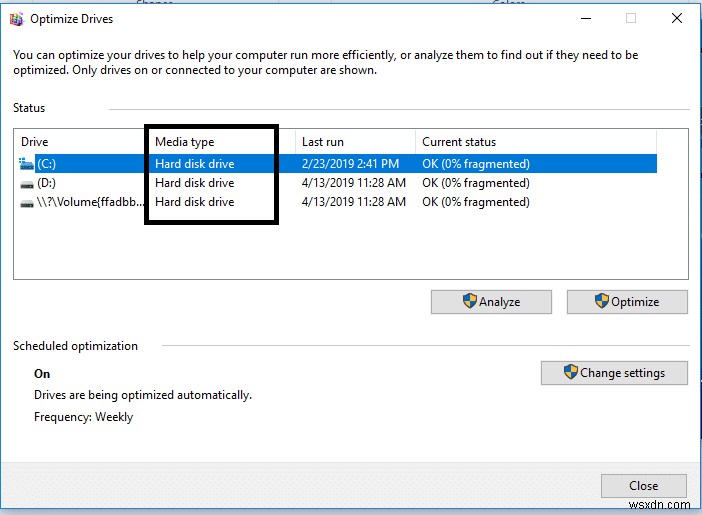Close the window with the title bar X
This screenshot has width=702, height=515.
point(677,18)
